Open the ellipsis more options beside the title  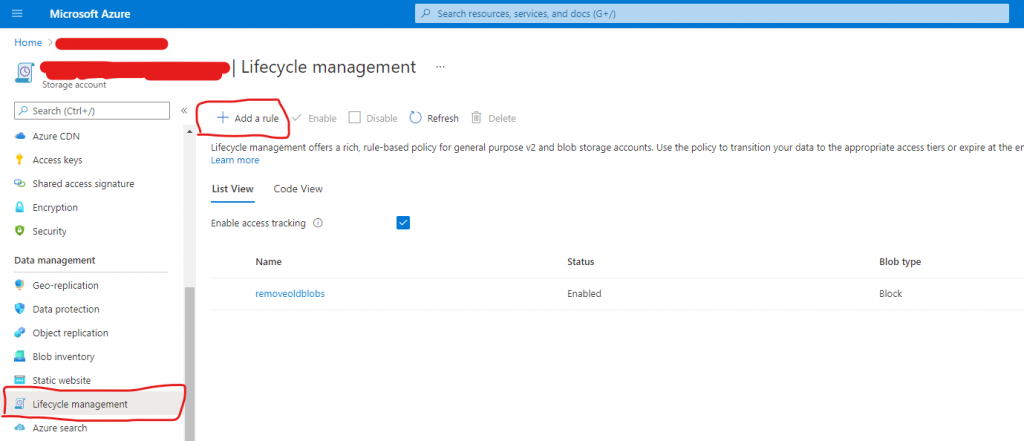point(440,67)
